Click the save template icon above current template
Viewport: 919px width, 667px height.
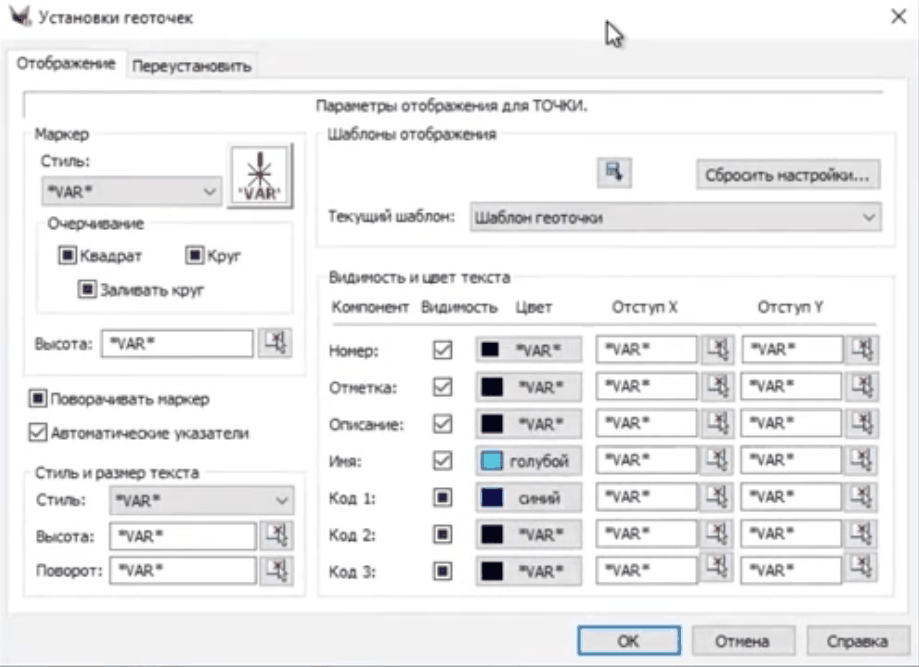point(611,171)
